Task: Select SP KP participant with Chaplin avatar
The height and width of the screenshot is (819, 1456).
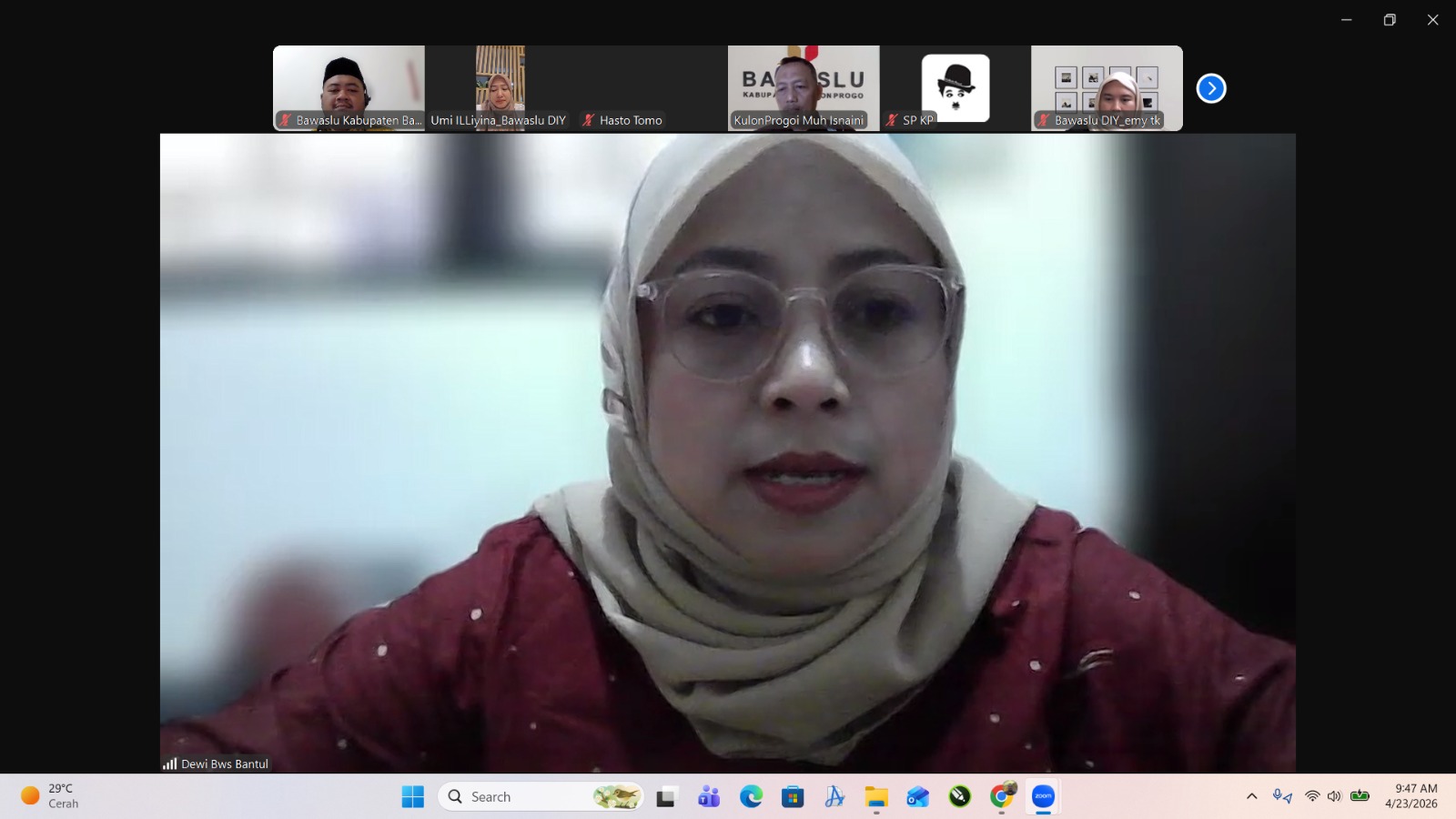Action: click(955, 88)
